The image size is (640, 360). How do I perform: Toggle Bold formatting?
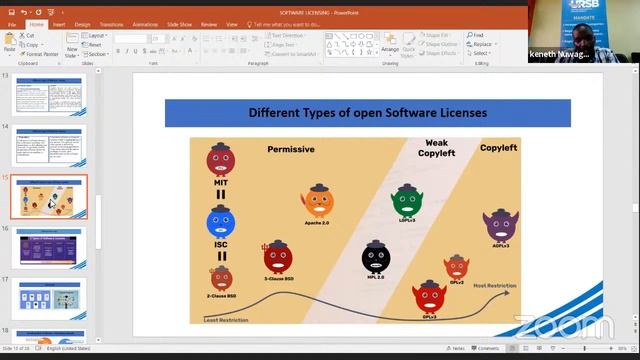pyautogui.click(x=118, y=51)
